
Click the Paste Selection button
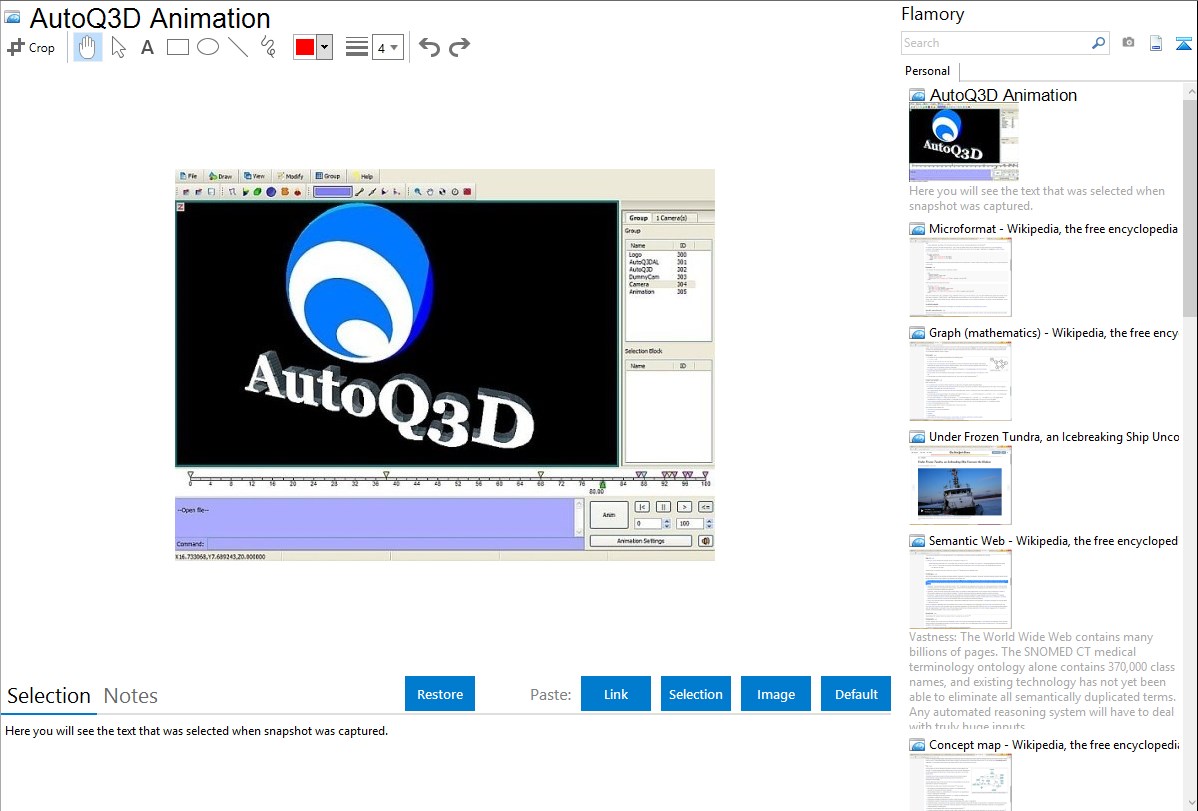click(695, 694)
